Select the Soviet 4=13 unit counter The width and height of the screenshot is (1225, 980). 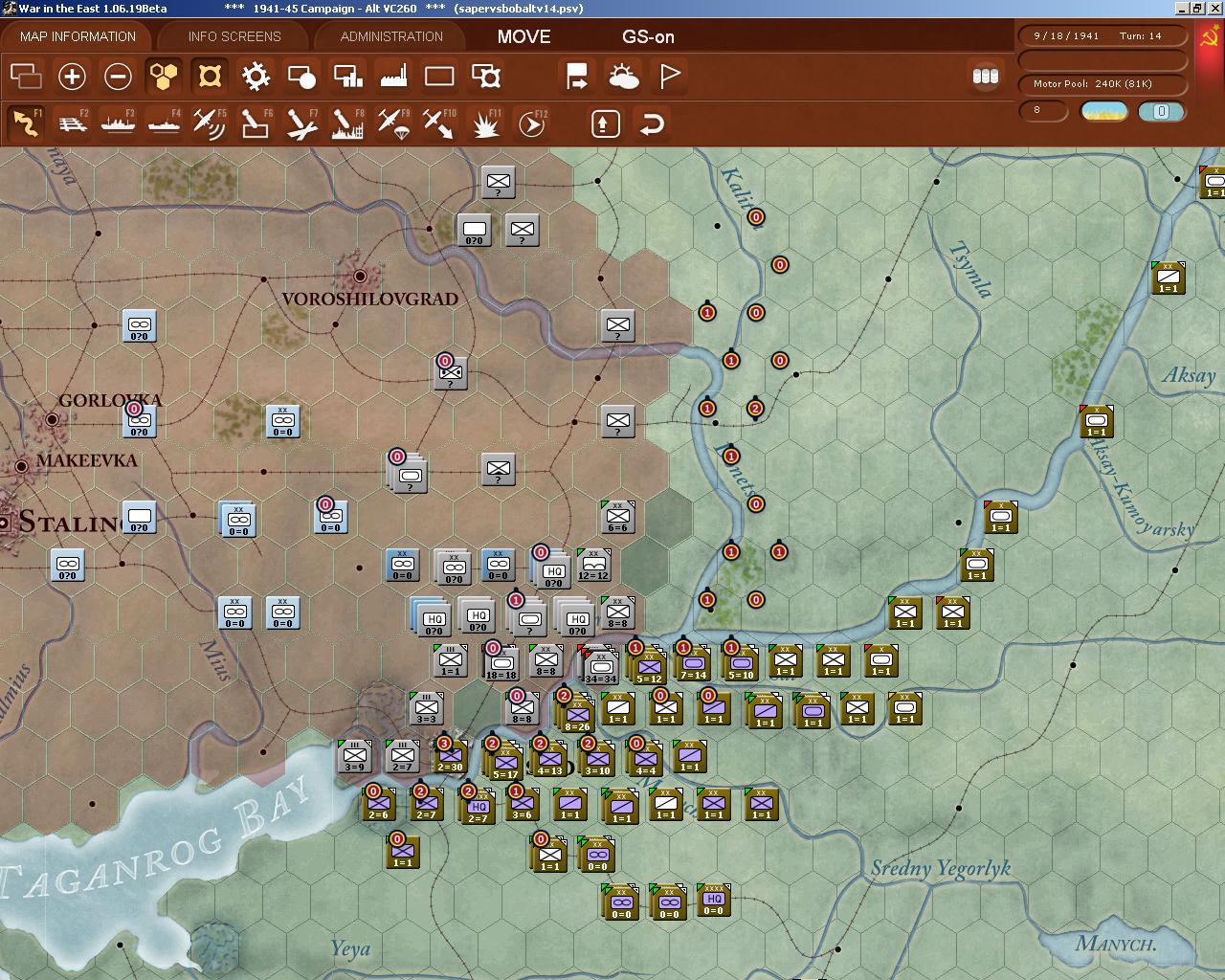(x=549, y=759)
